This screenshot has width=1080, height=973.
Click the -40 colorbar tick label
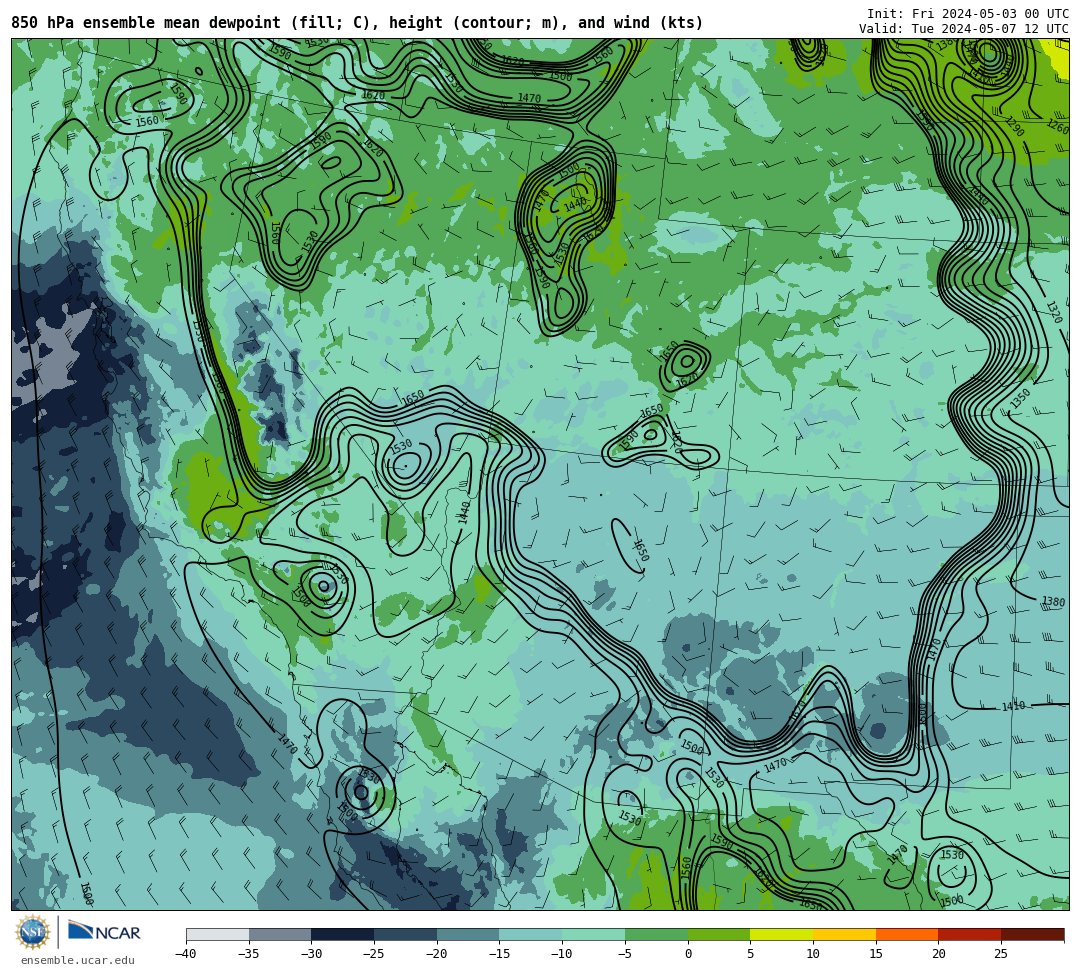tap(185, 954)
